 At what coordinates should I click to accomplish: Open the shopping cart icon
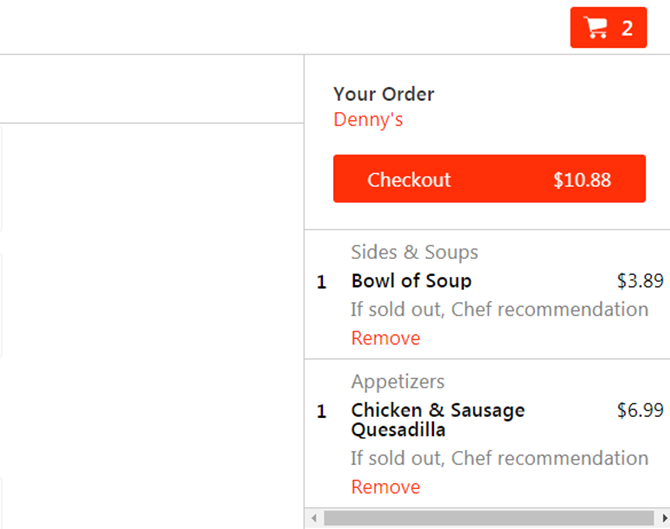click(x=596, y=28)
